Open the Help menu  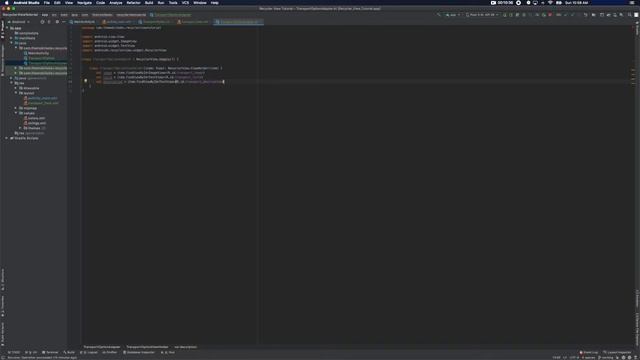(215, 3)
